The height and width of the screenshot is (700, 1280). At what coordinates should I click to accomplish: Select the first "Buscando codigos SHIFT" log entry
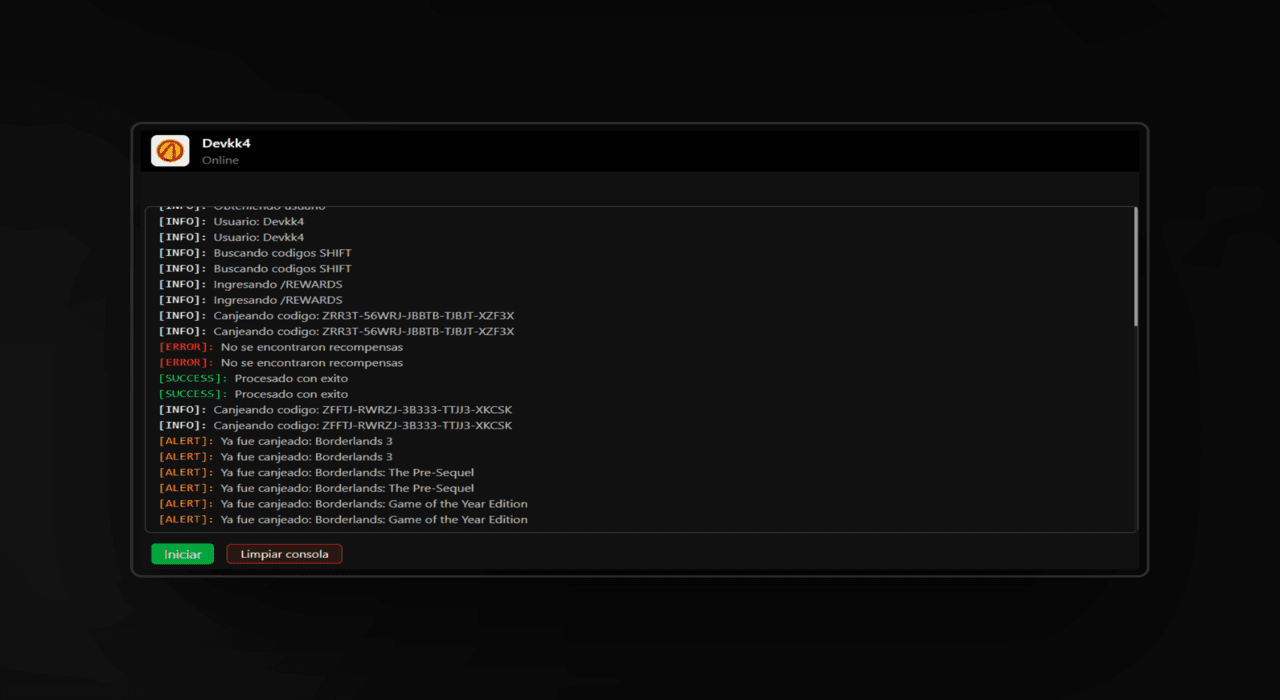[255, 253]
